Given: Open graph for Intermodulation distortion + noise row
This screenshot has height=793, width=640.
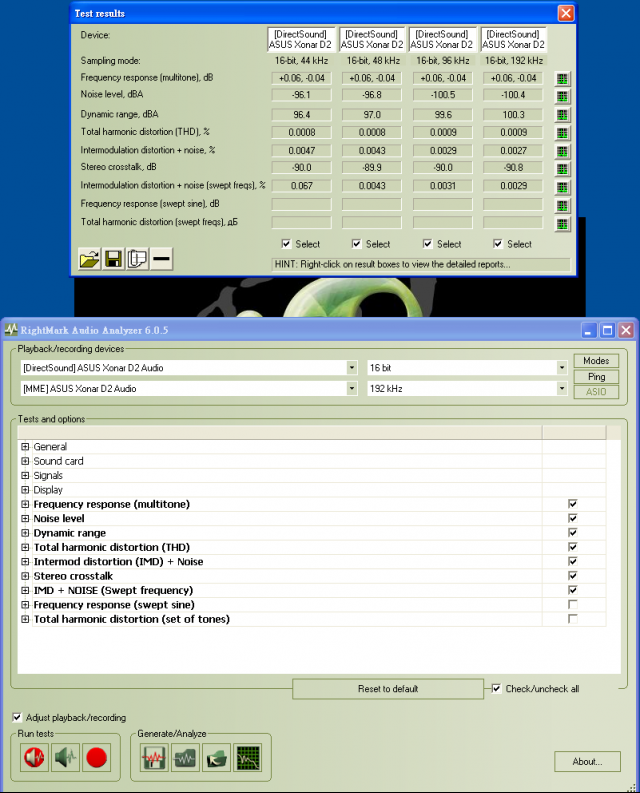Looking at the screenshot, I should tap(562, 151).
